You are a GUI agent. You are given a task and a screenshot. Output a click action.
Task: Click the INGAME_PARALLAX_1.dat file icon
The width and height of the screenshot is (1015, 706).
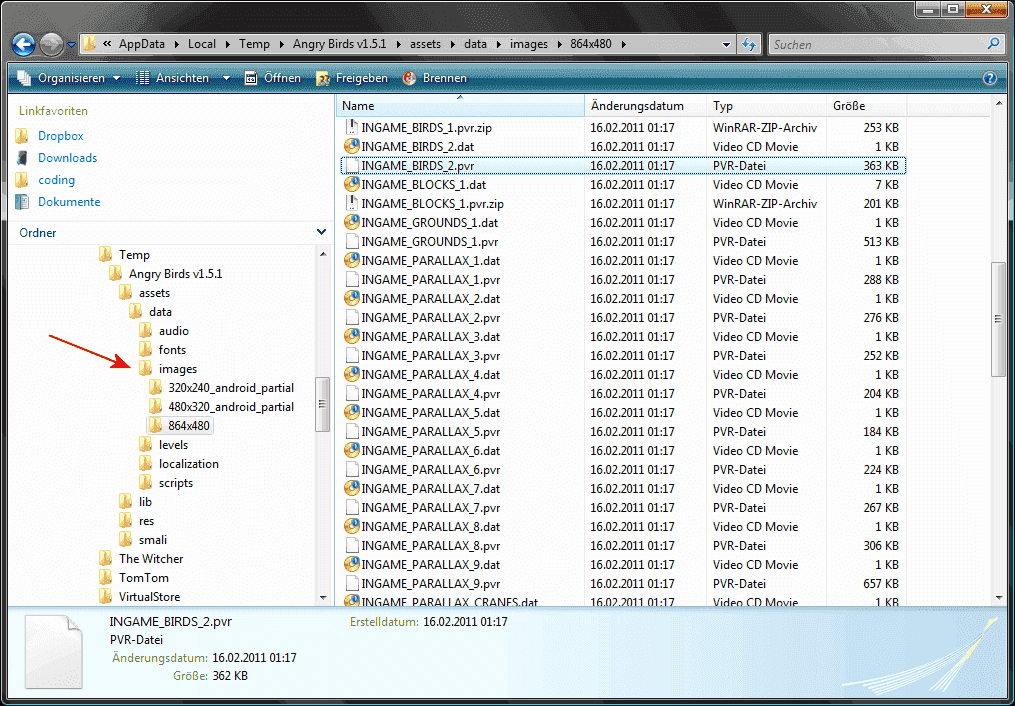[351, 261]
